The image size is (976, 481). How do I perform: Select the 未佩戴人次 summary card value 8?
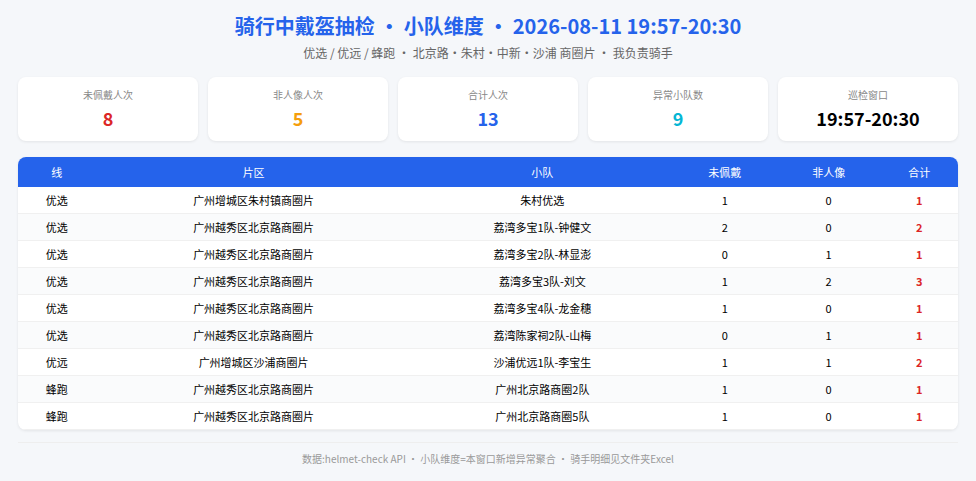(x=108, y=119)
